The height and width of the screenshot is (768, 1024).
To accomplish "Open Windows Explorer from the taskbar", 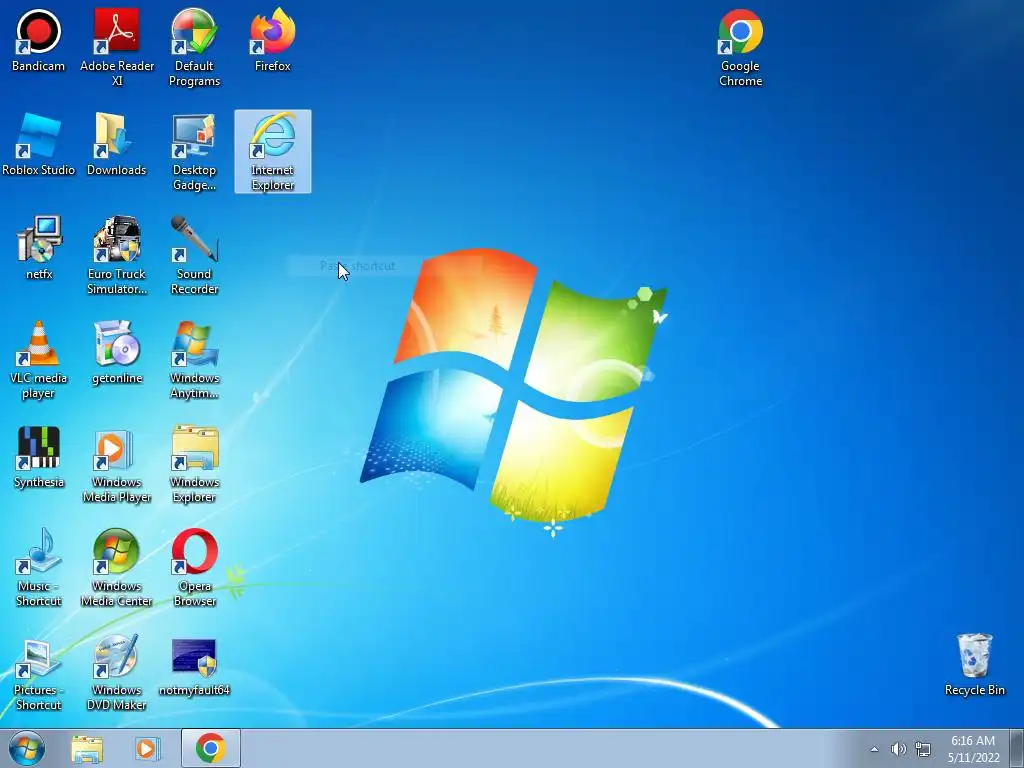I will tap(87, 748).
